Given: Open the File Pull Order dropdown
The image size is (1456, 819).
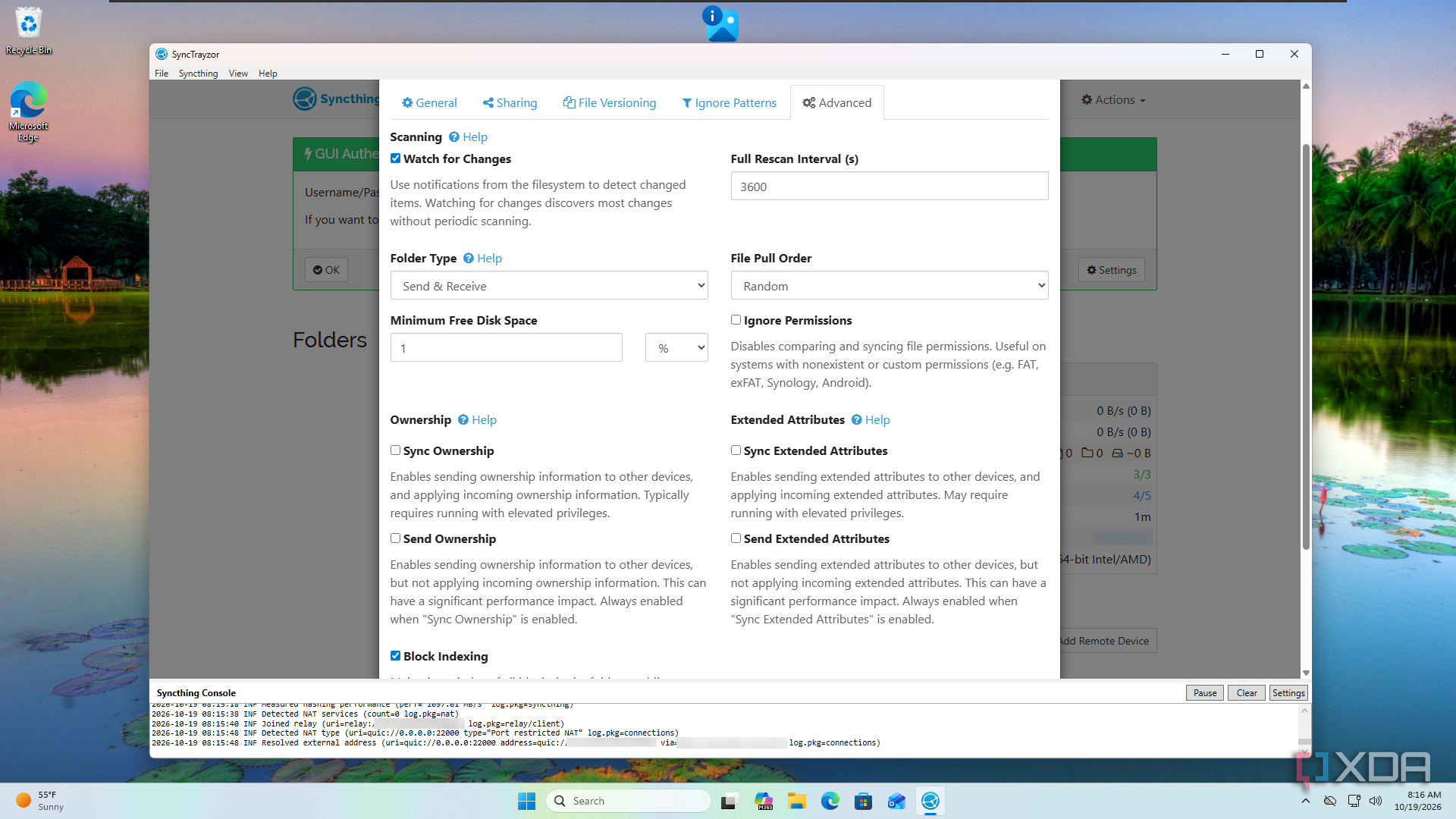Looking at the screenshot, I should (889, 286).
